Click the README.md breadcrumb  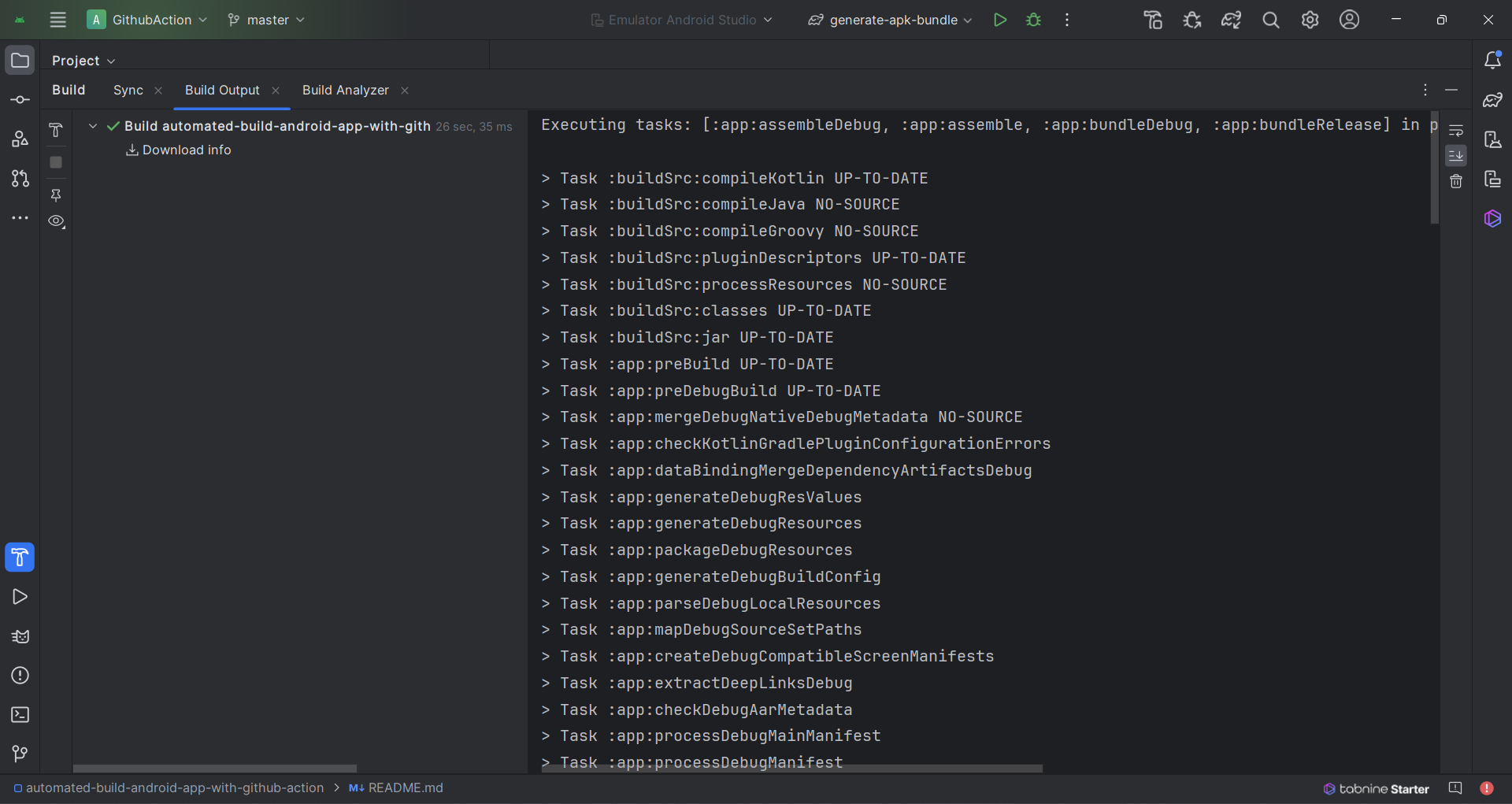[396, 787]
